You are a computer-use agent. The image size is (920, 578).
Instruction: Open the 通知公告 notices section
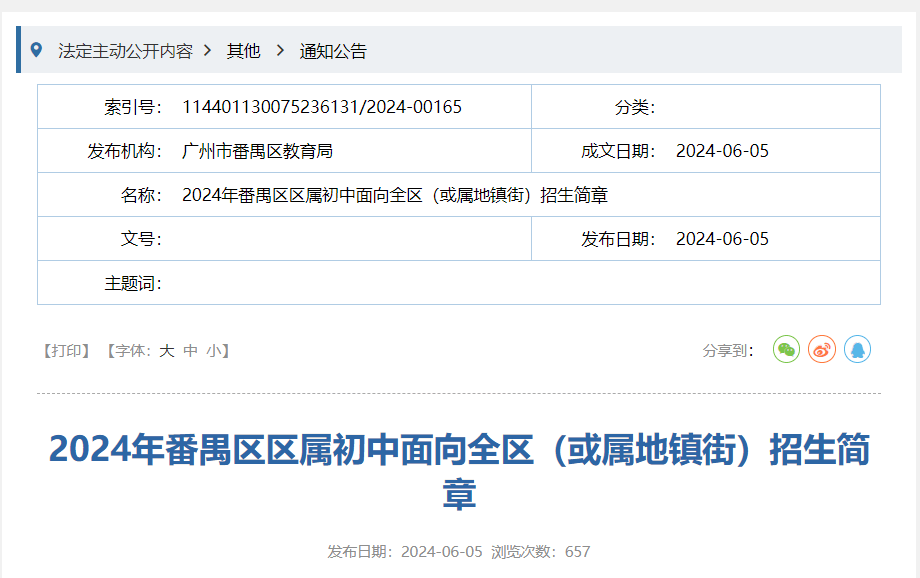[x=331, y=50]
